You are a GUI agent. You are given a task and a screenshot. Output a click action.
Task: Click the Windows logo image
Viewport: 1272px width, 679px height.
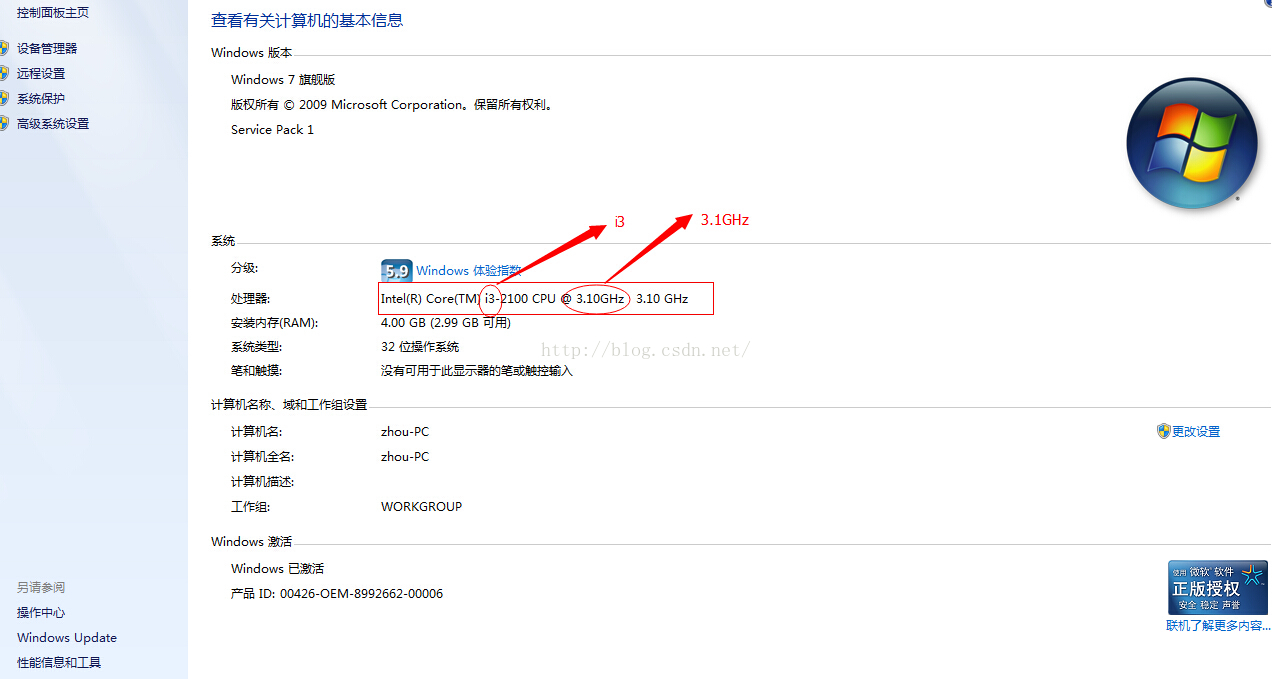pyautogui.click(x=1191, y=143)
